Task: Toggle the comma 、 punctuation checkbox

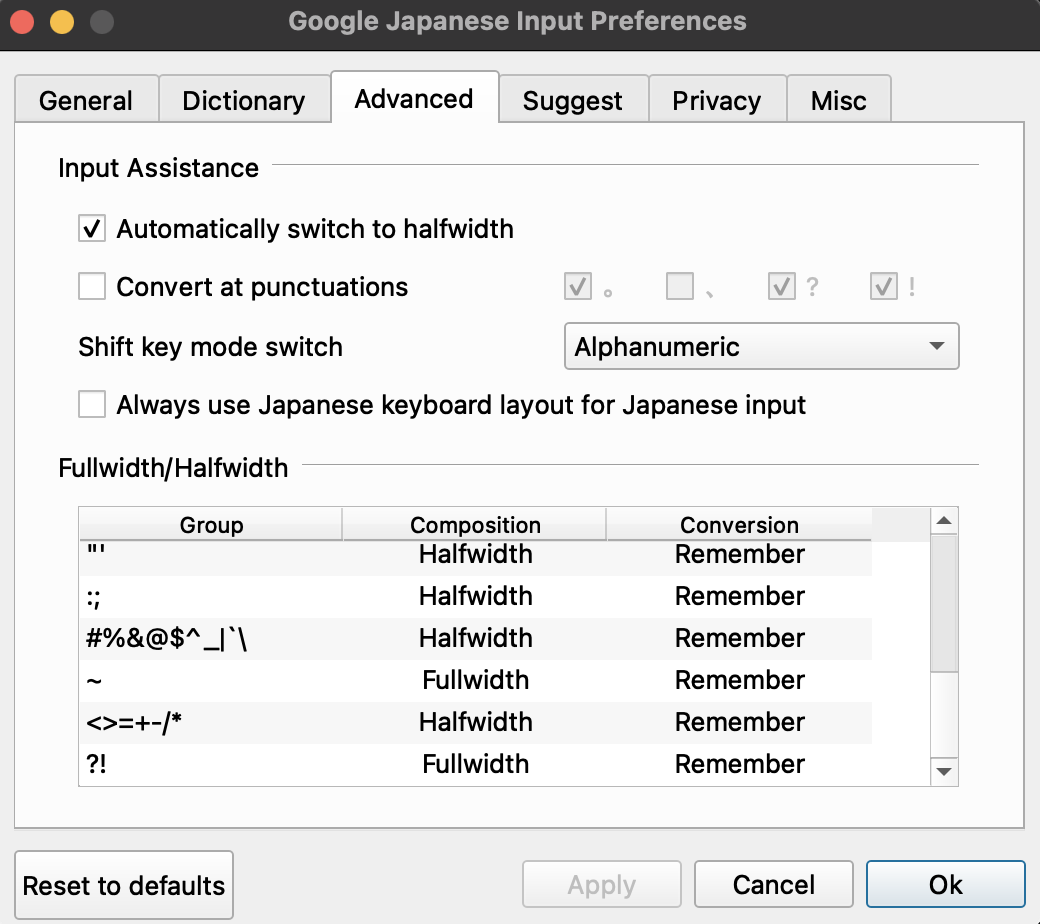Action: click(680, 287)
